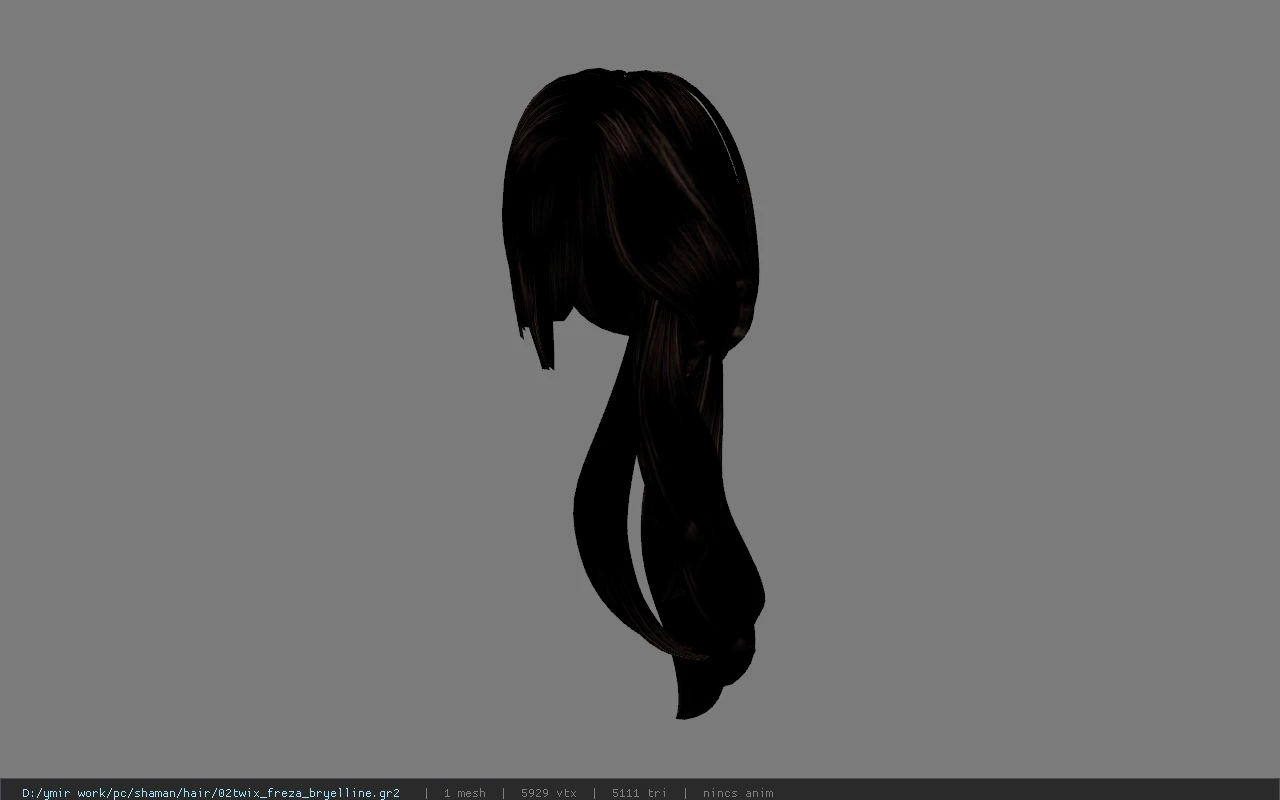1280x800 pixels.
Task: Click the '1 mesh' status entry
Action: pyautogui.click(x=465, y=793)
